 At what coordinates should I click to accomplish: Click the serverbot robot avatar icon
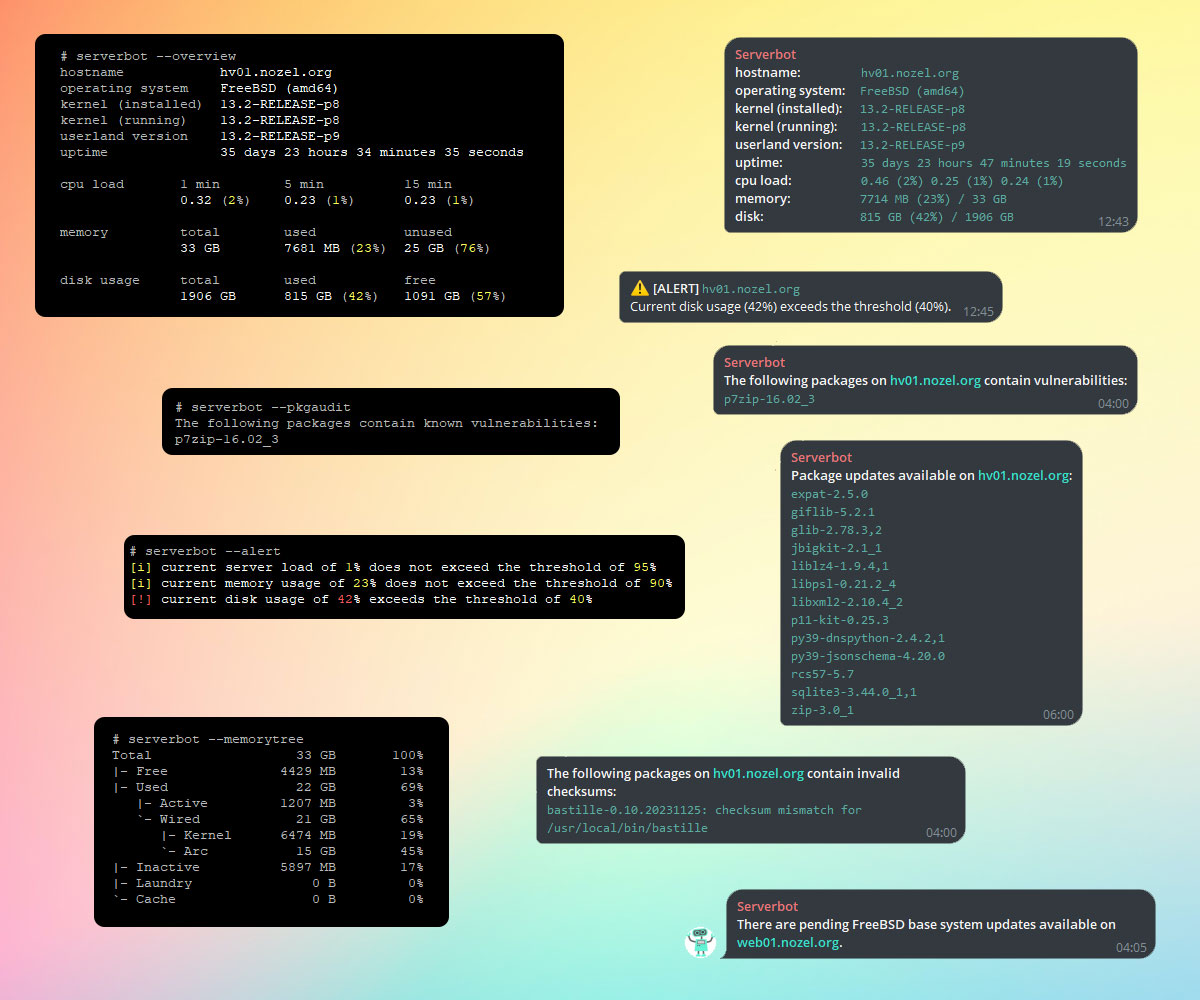[x=701, y=941]
